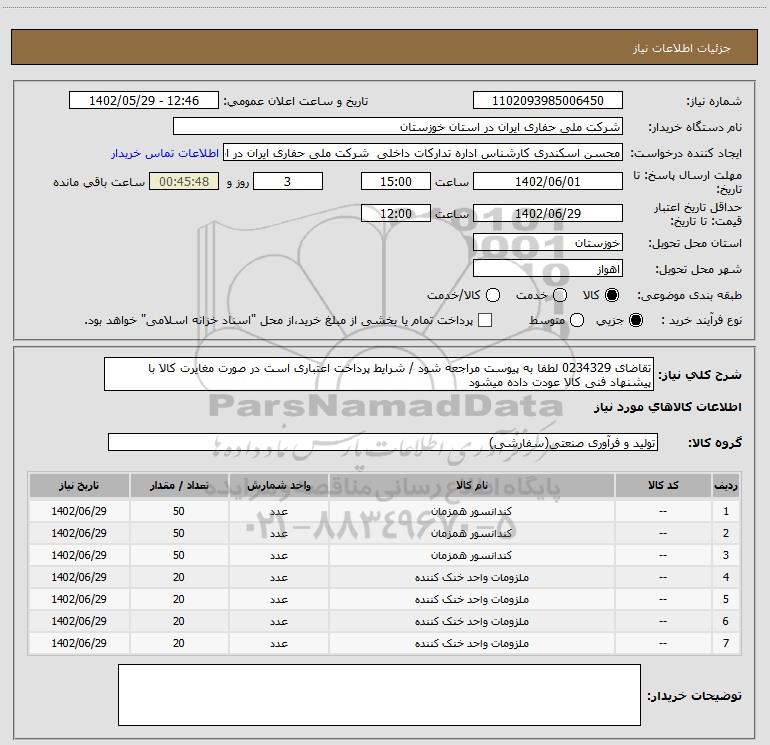Click the delivery city field اهواز
Screen dimensions: 770x745
click(x=547, y=269)
